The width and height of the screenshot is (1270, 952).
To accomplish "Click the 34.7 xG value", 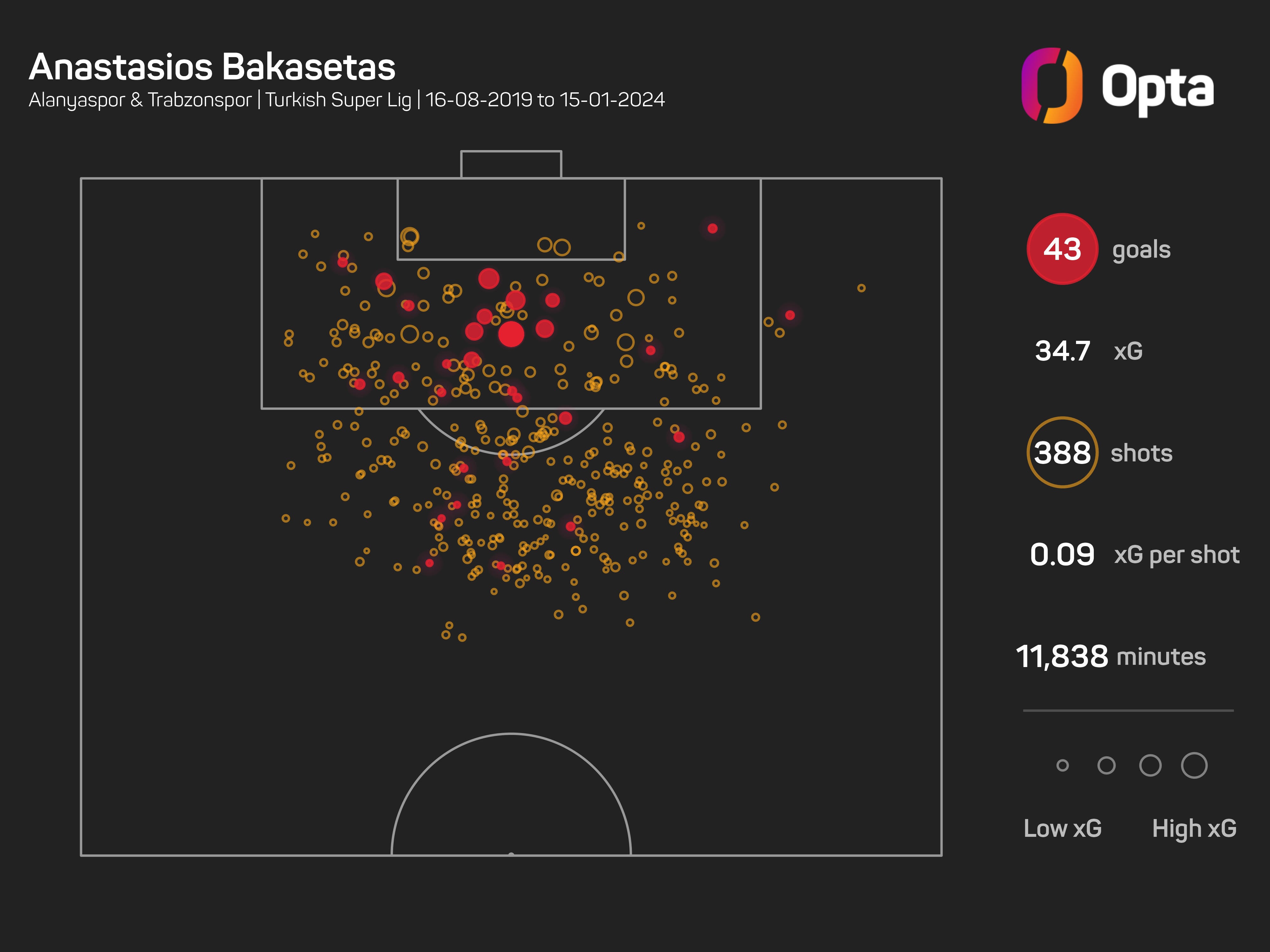I will click(x=1062, y=351).
